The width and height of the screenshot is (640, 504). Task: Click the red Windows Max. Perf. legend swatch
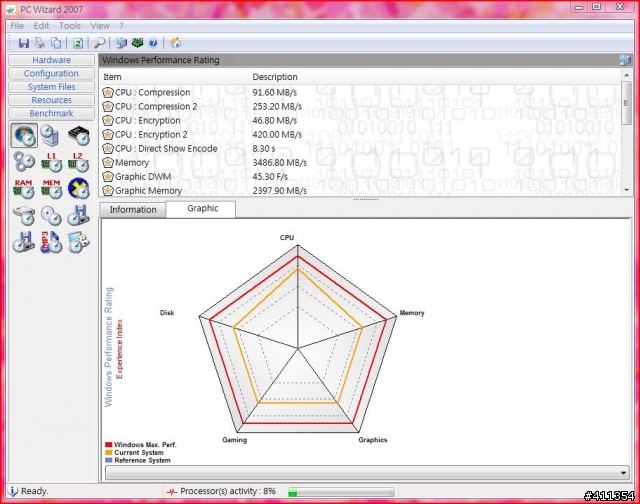(109, 445)
